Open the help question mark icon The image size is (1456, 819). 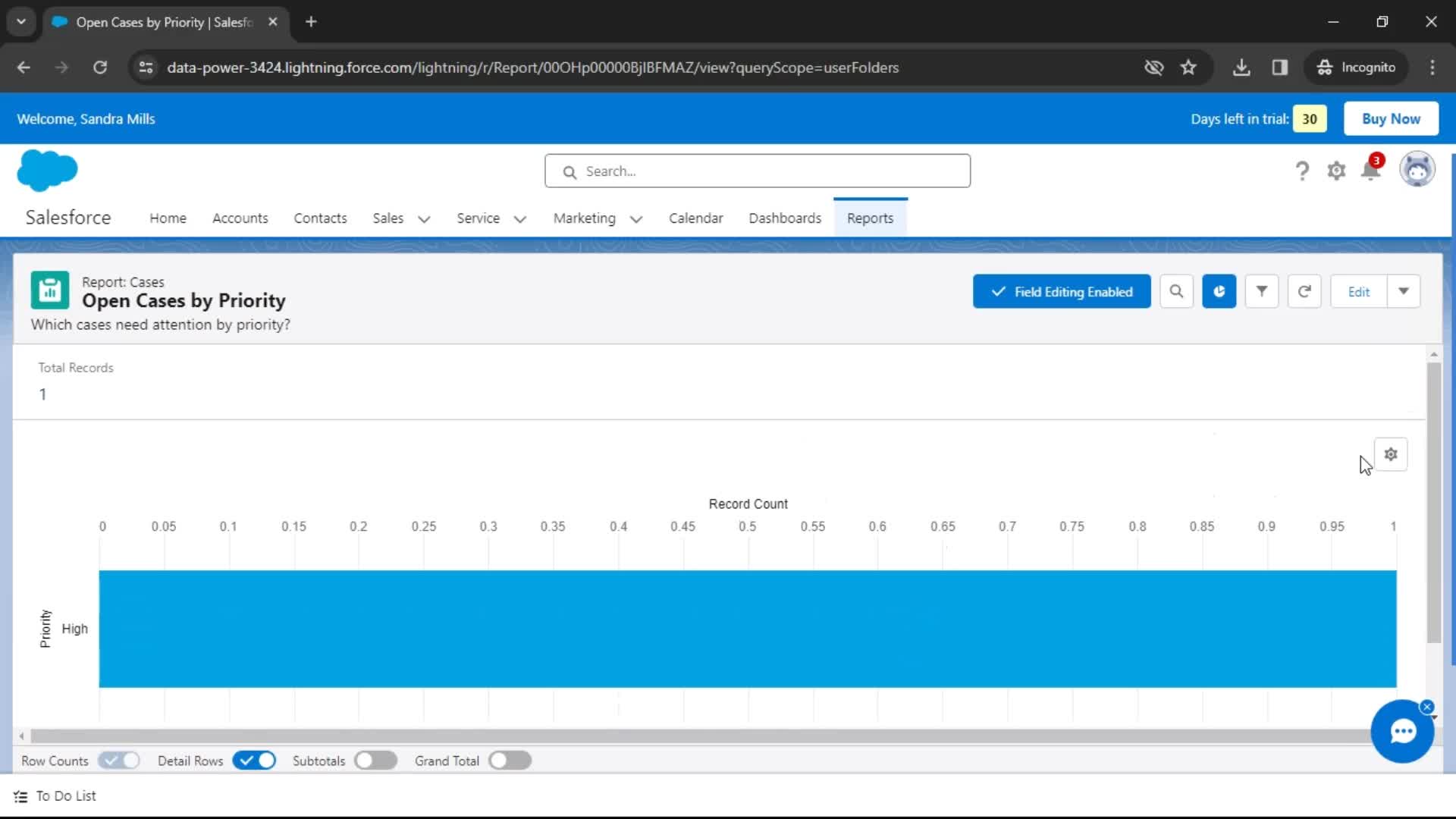point(1302,171)
